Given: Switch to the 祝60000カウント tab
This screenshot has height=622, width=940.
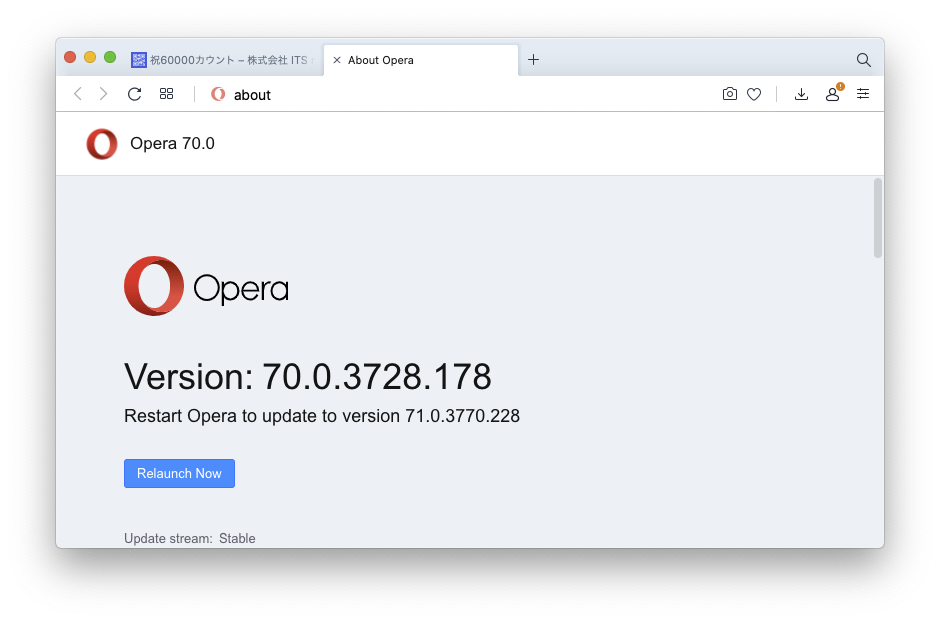Looking at the screenshot, I should tap(225, 60).
